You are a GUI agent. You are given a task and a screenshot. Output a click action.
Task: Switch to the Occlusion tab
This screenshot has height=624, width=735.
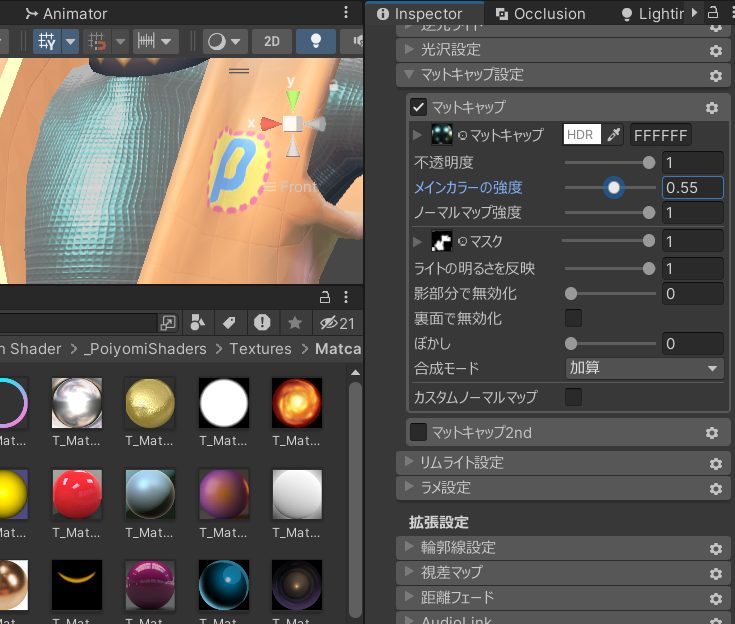coord(540,14)
